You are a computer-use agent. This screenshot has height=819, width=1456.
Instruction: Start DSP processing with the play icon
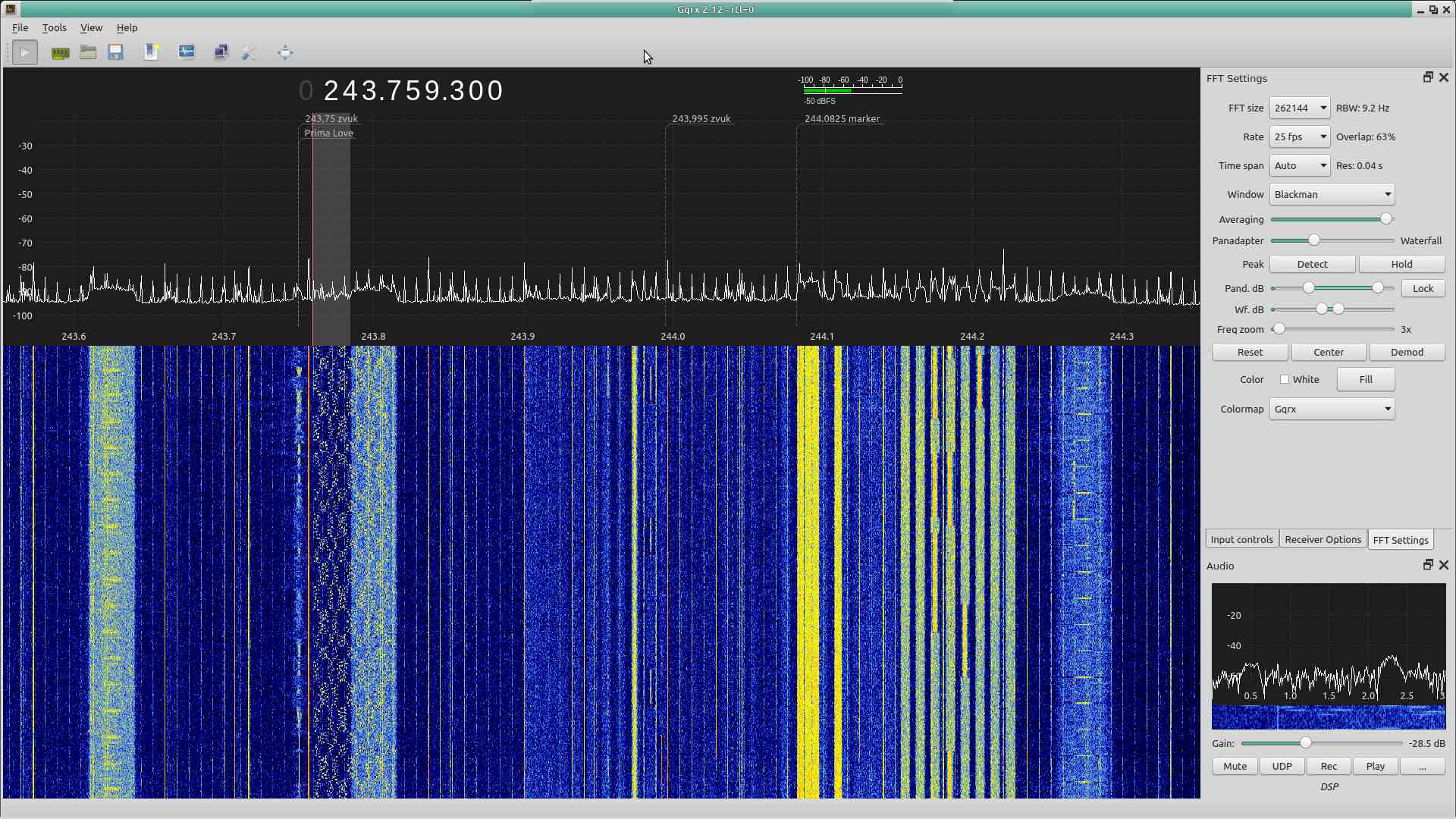pos(24,52)
